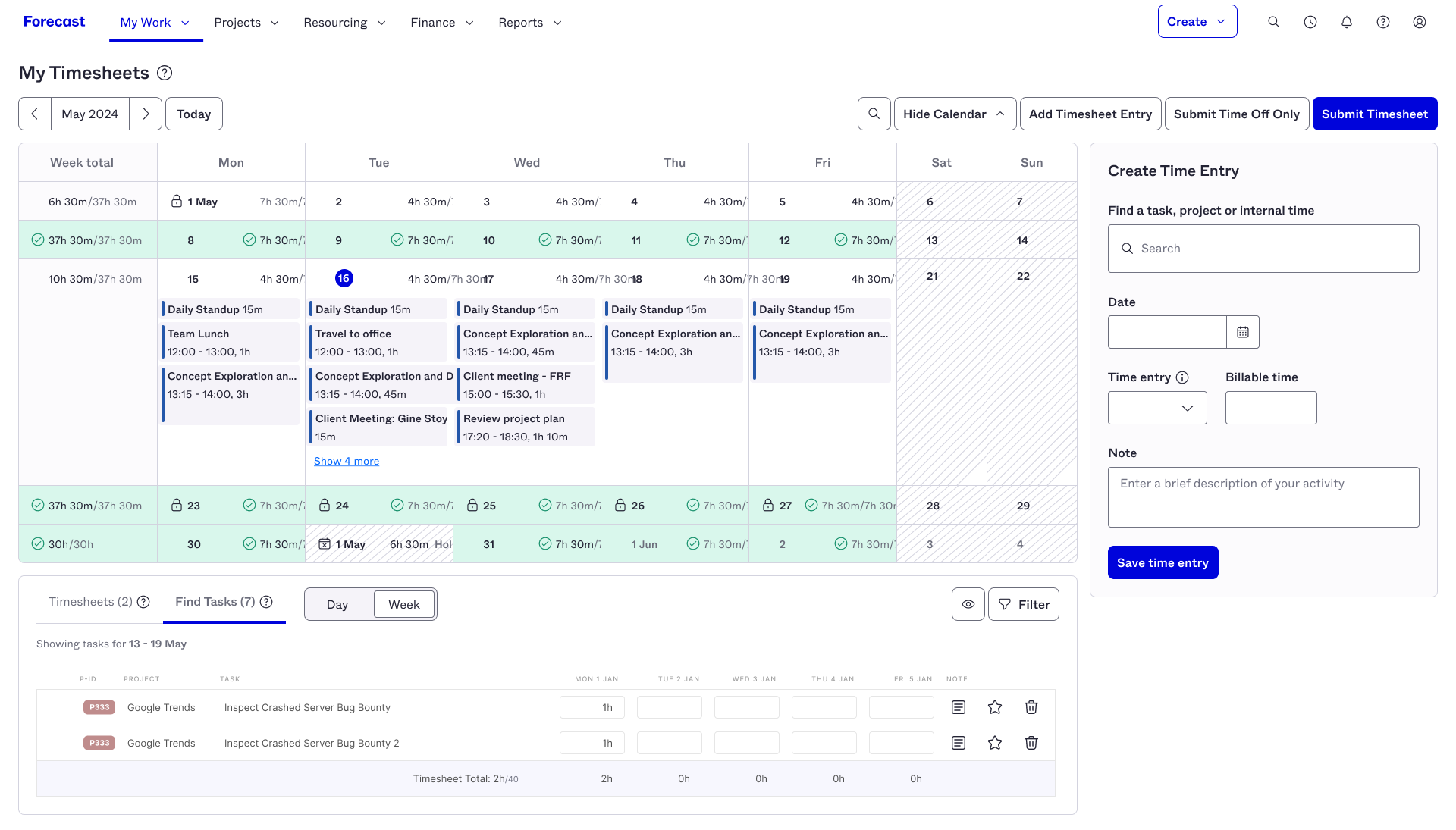
Task: Click the help icon beside Find Tasks (7)
Action: 266,602
